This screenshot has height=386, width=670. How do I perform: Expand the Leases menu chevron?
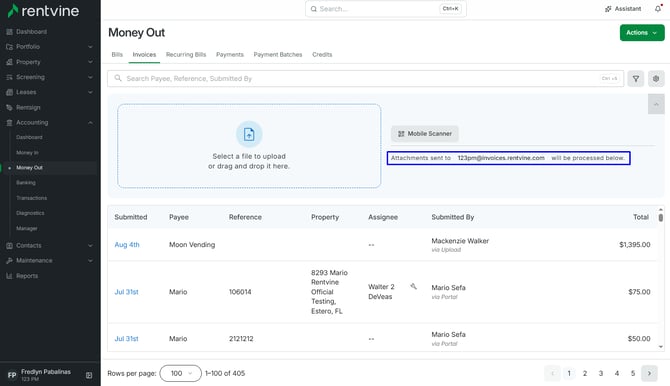pyautogui.click(x=90, y=92)
